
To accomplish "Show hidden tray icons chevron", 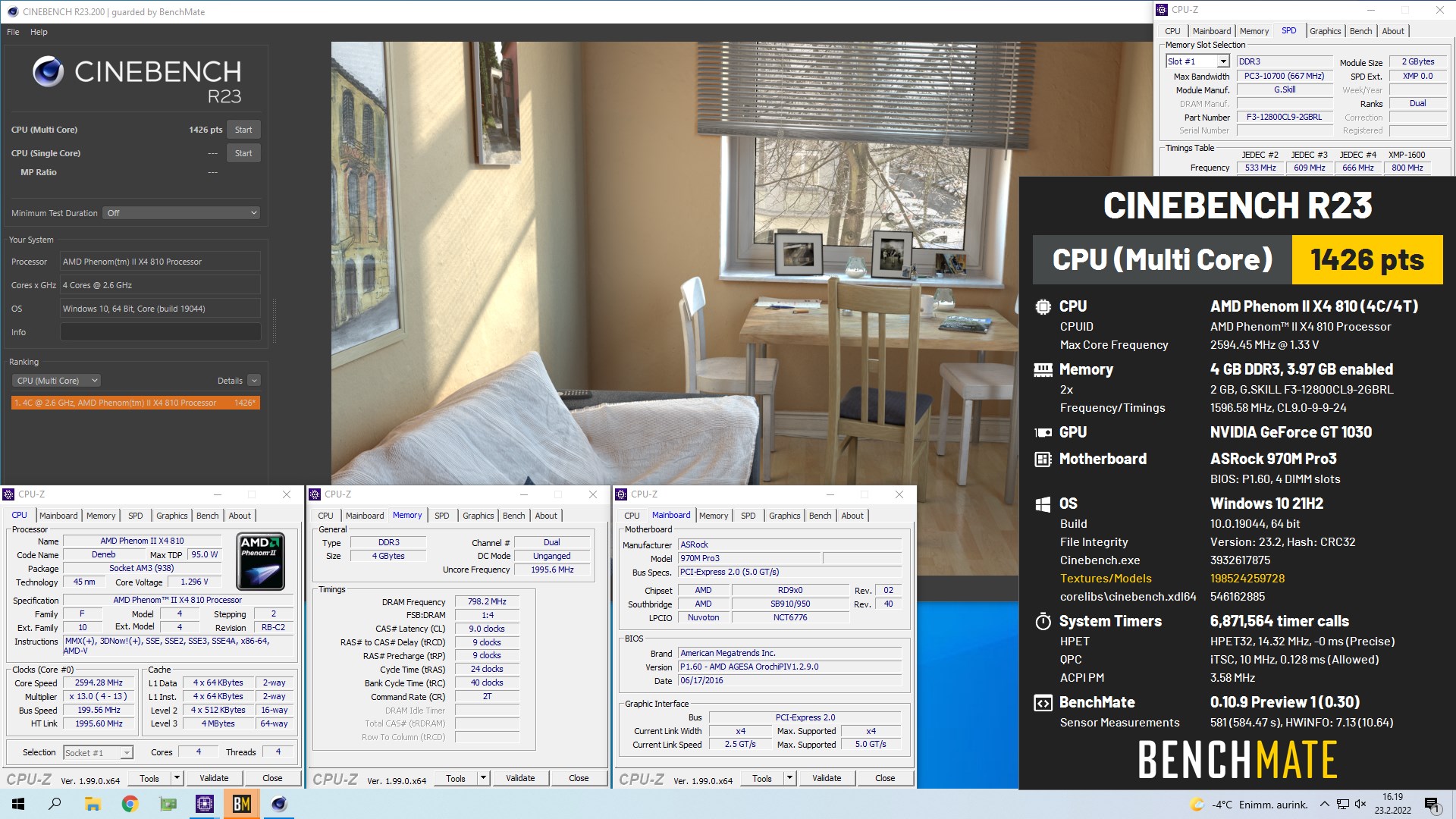I will 1324,805.
